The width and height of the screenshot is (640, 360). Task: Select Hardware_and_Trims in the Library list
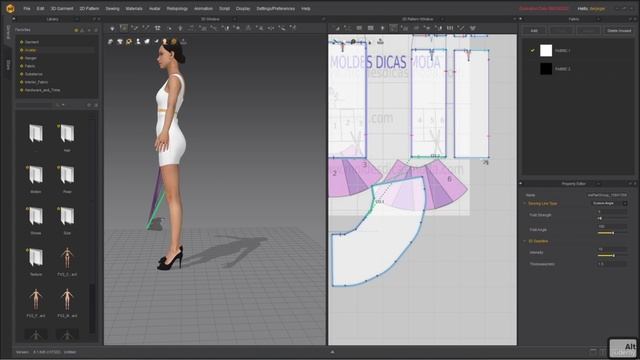[x=42, y=90]
